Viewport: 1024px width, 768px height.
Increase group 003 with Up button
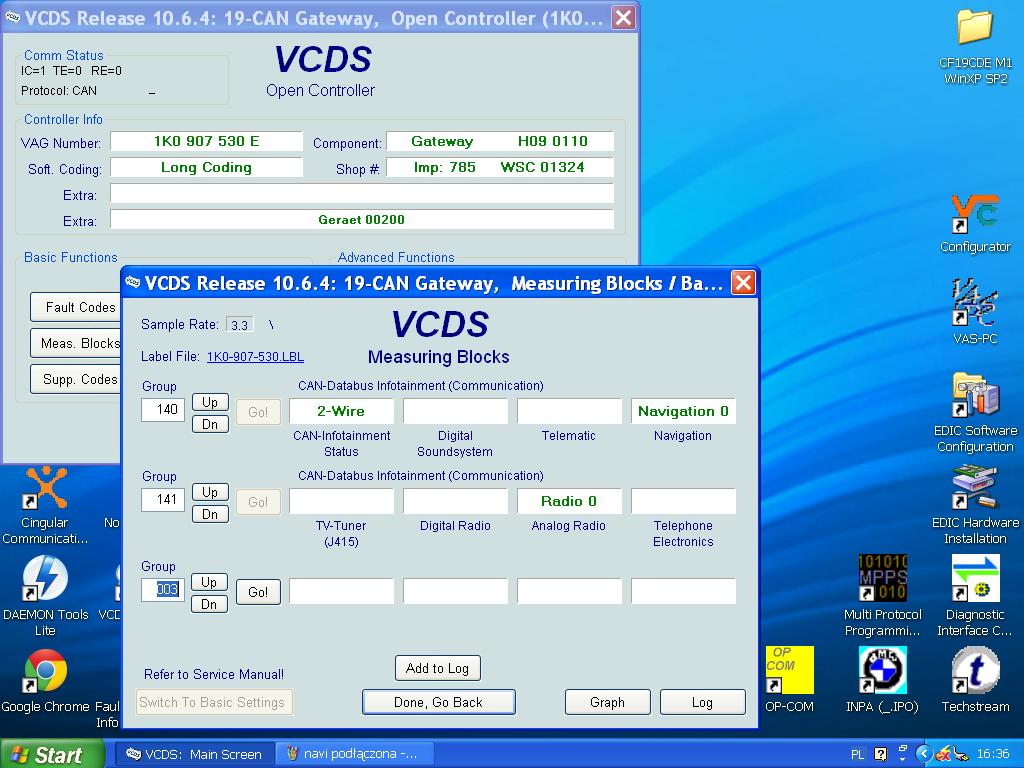[x=210, y=583]
